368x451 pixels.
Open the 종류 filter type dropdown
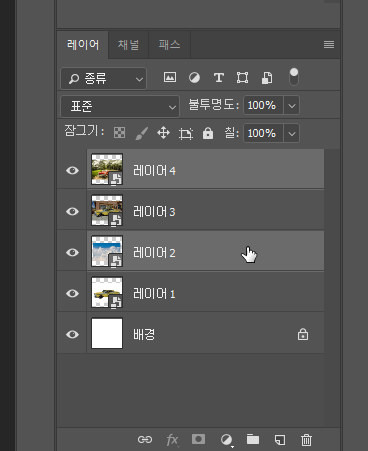click(103, 79)
